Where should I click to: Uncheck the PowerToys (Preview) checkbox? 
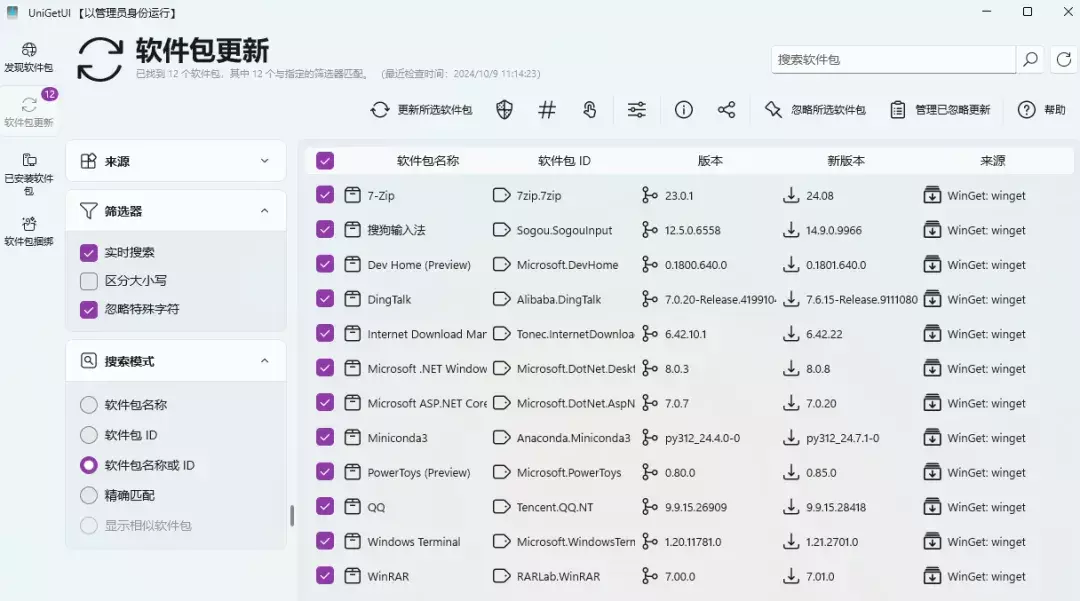coord(324,472)
